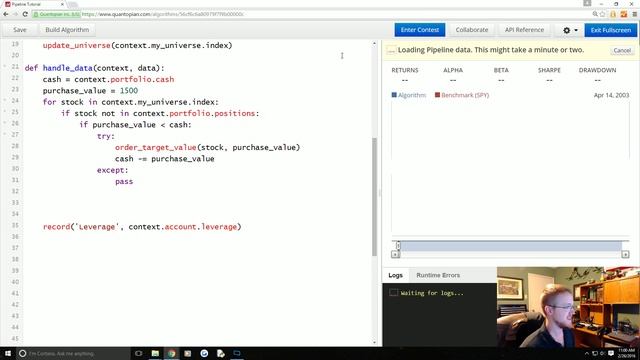Screen dimensions: 640x360
Task: Open a new browser tab
Action: coord(73,4)
